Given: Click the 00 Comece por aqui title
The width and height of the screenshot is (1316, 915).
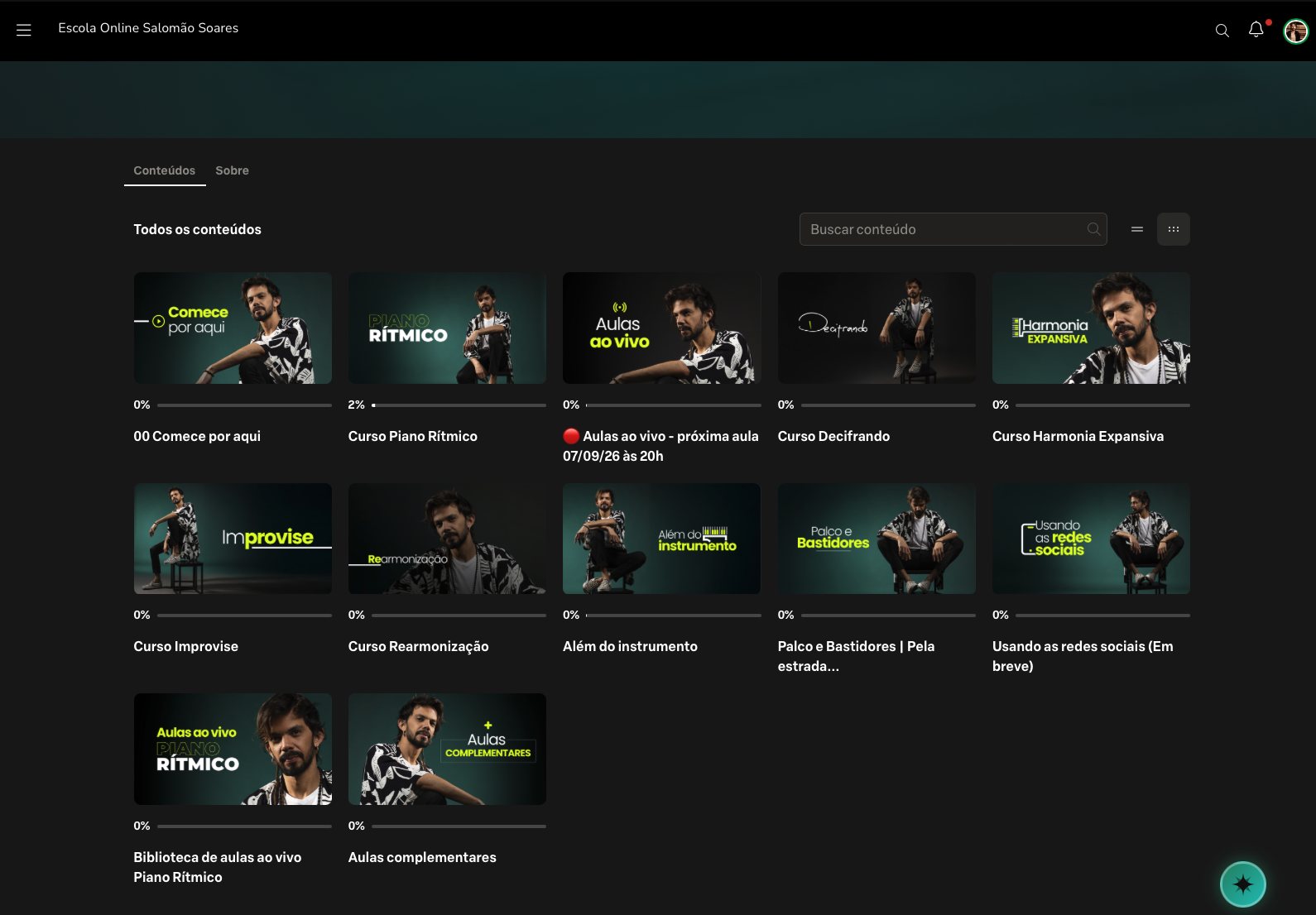Looking at the screenshot, I should pyautogui.click(x=197, y=436).
